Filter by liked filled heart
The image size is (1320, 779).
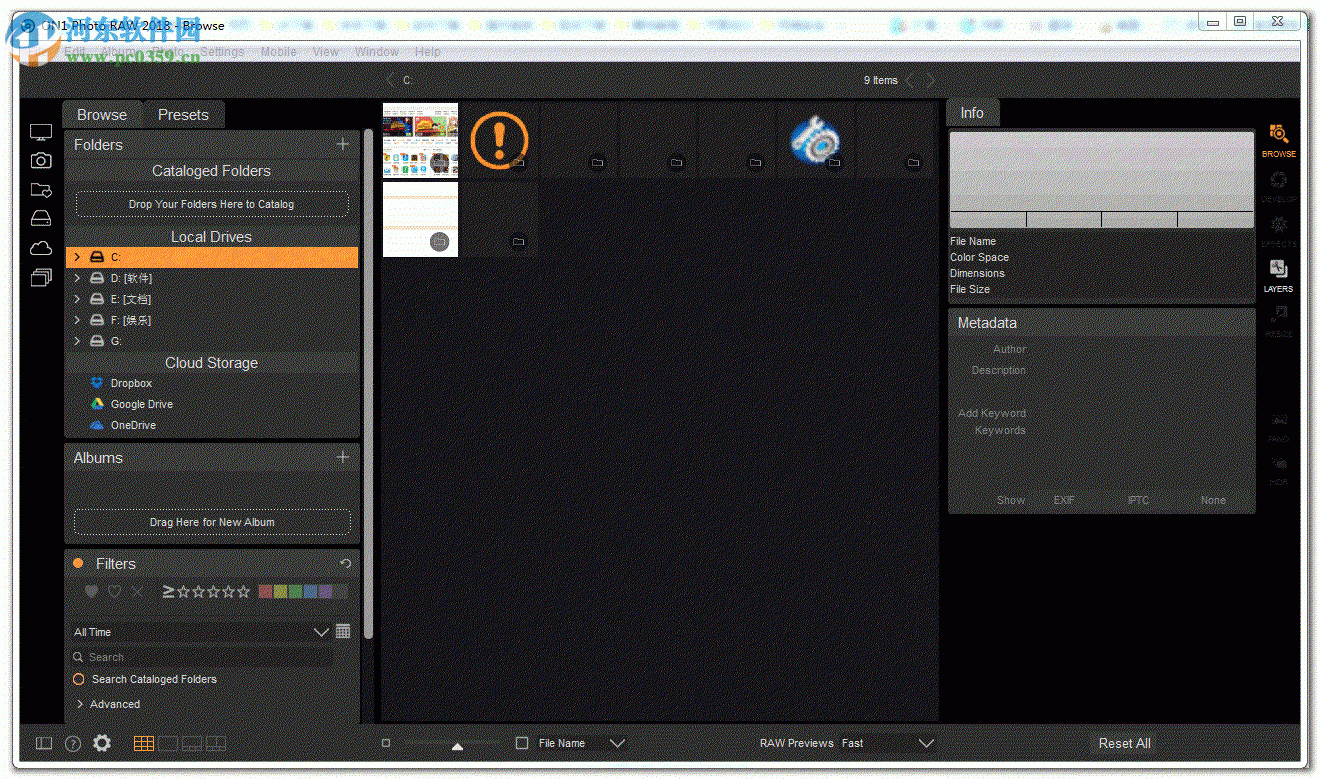[x=91, y=591]
